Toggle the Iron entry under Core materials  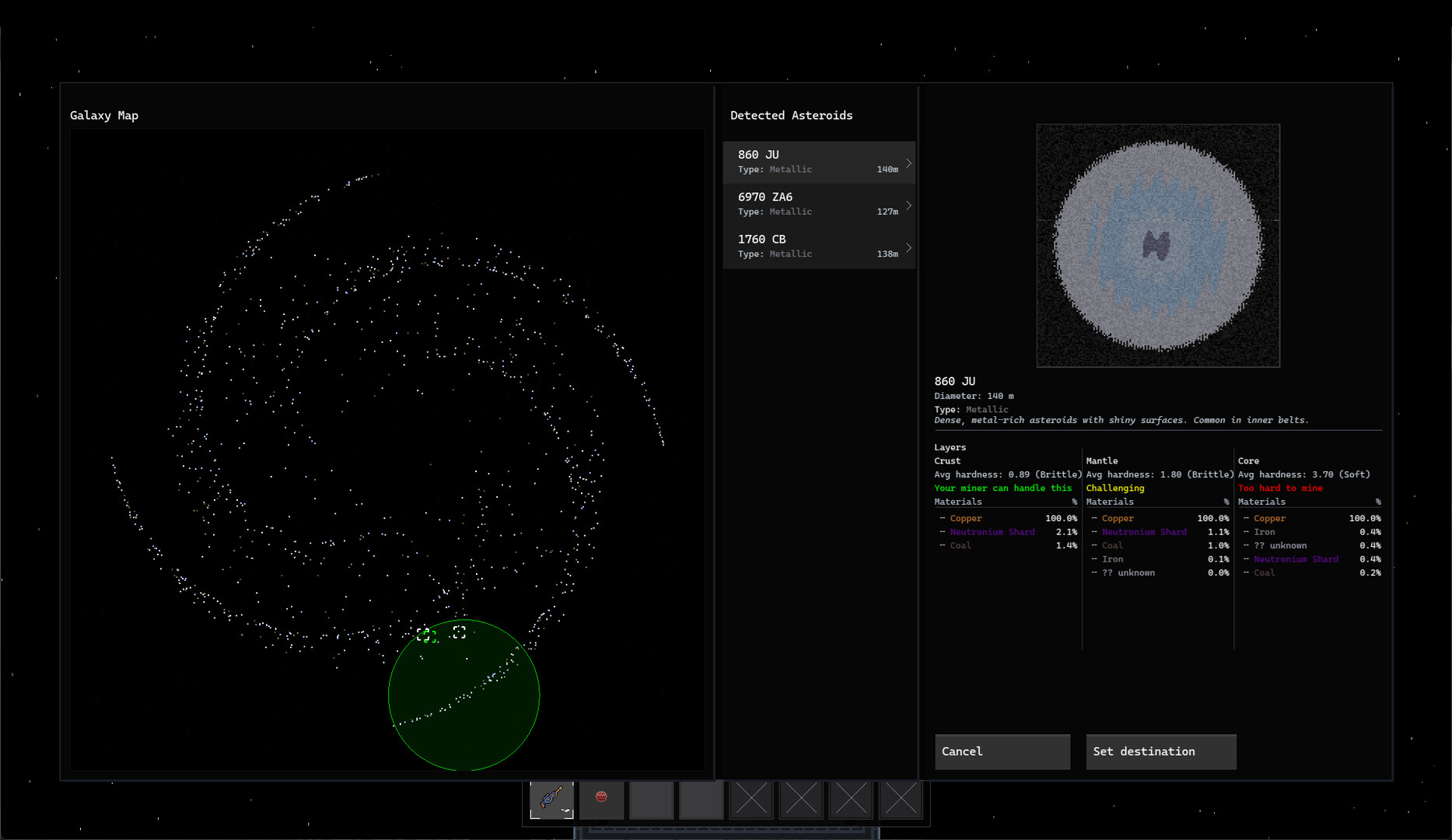[x=1265, y=532]
